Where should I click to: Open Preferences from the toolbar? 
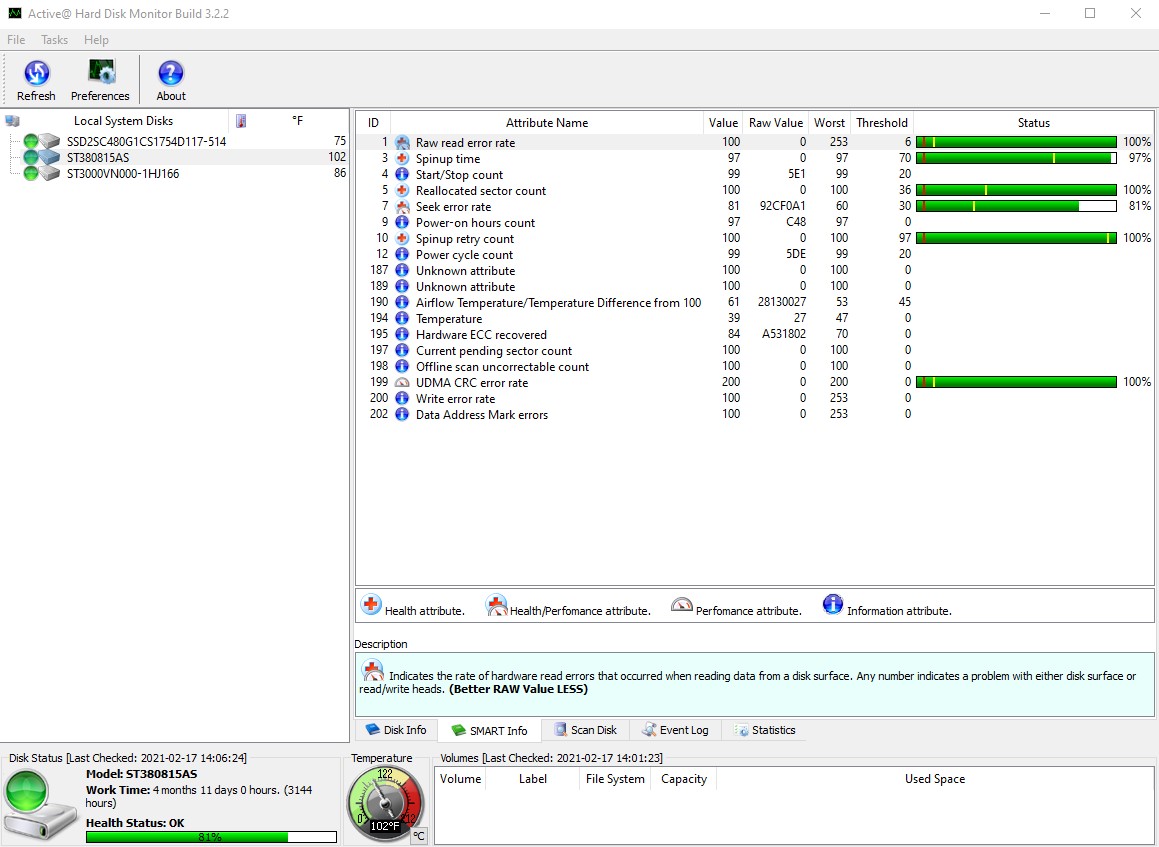click(100, 74)
